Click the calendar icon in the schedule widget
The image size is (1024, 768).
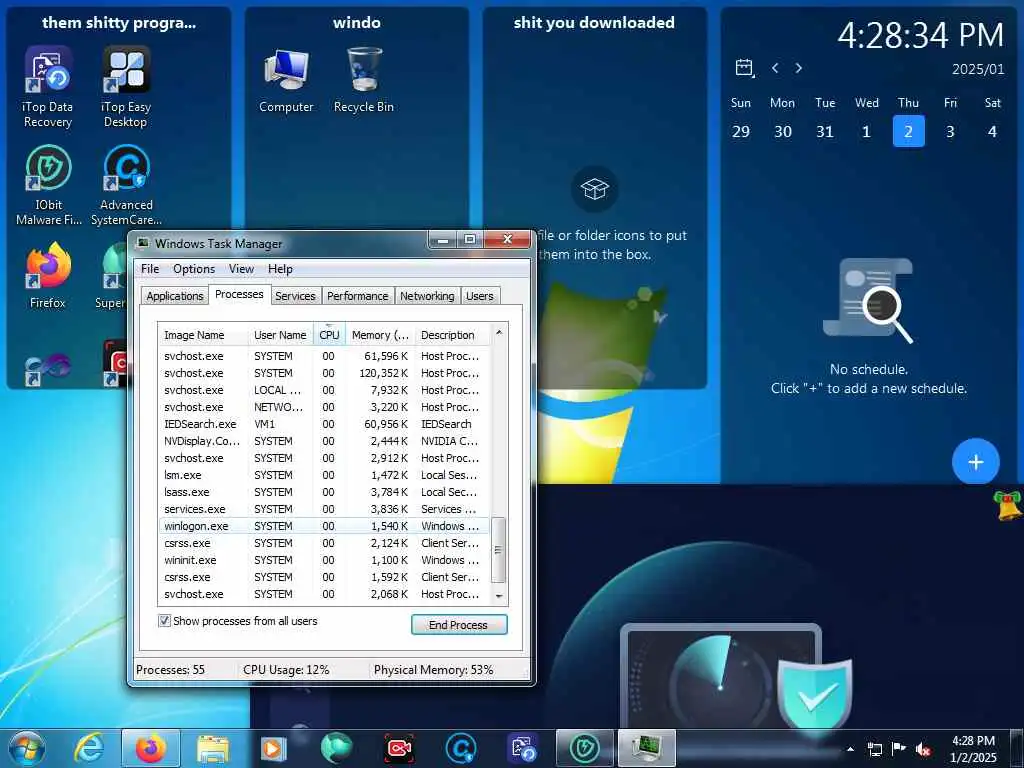tap(744, 68)
